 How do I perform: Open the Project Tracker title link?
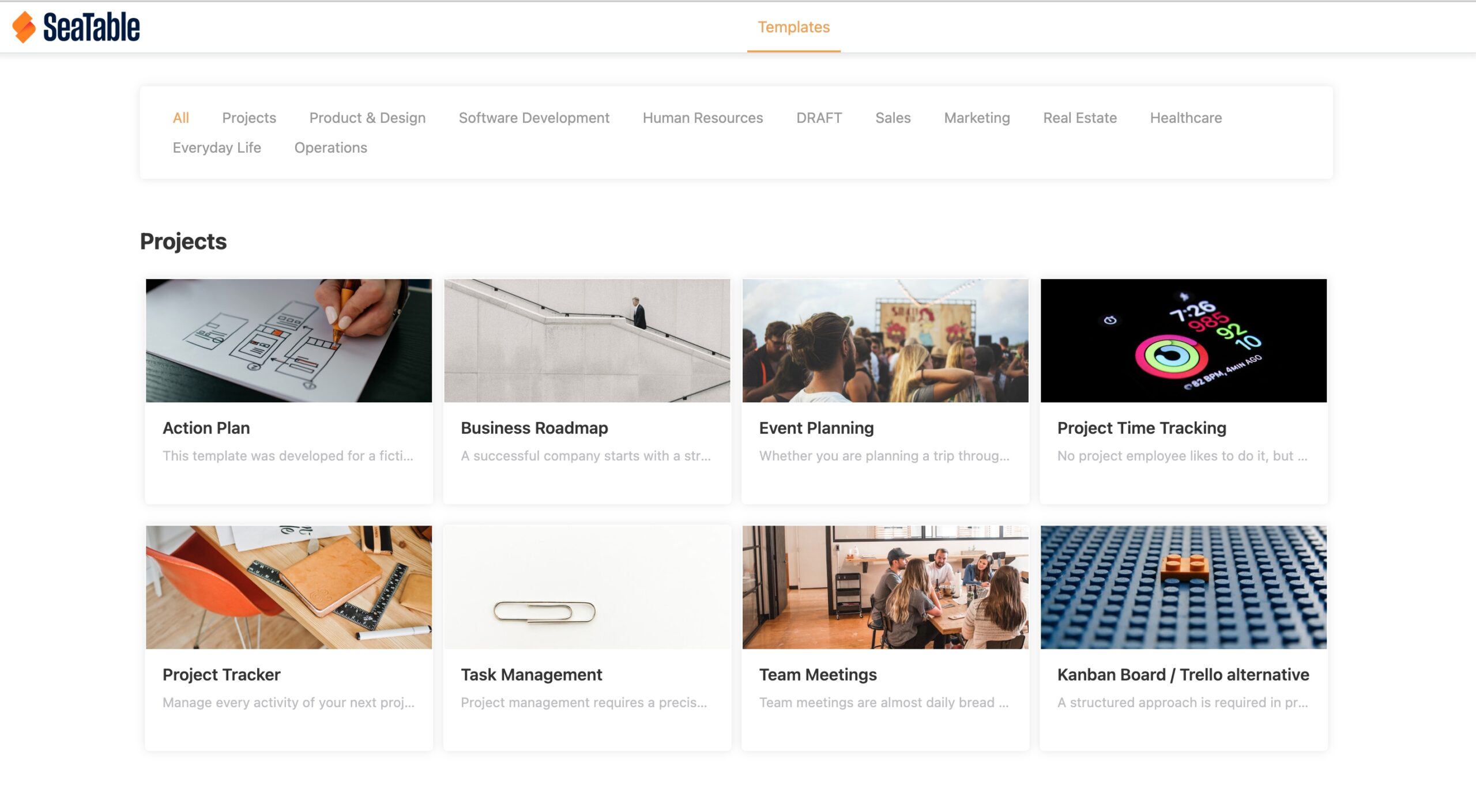click(221, 674)
